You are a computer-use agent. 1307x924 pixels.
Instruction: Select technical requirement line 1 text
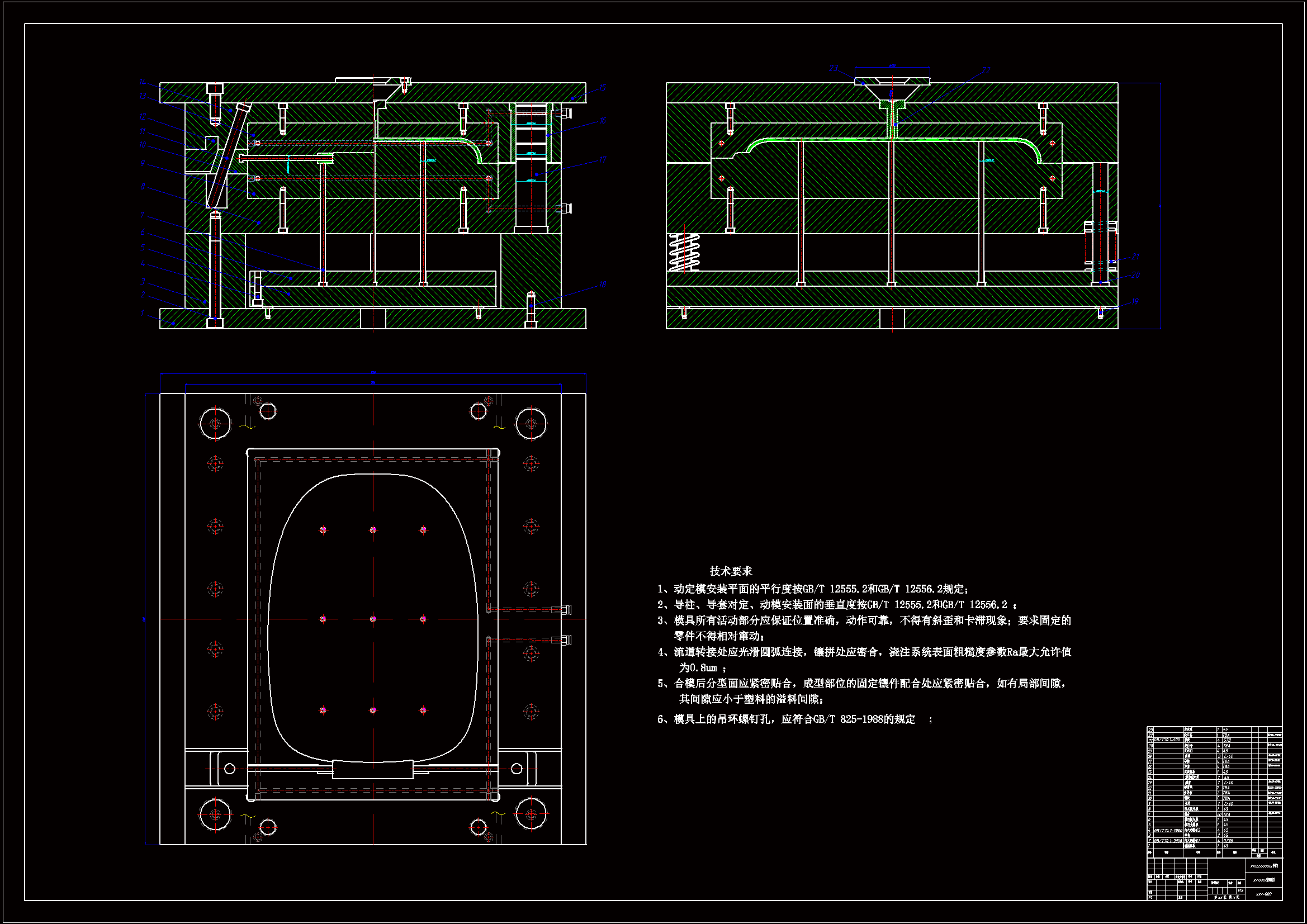pos(813,589)
